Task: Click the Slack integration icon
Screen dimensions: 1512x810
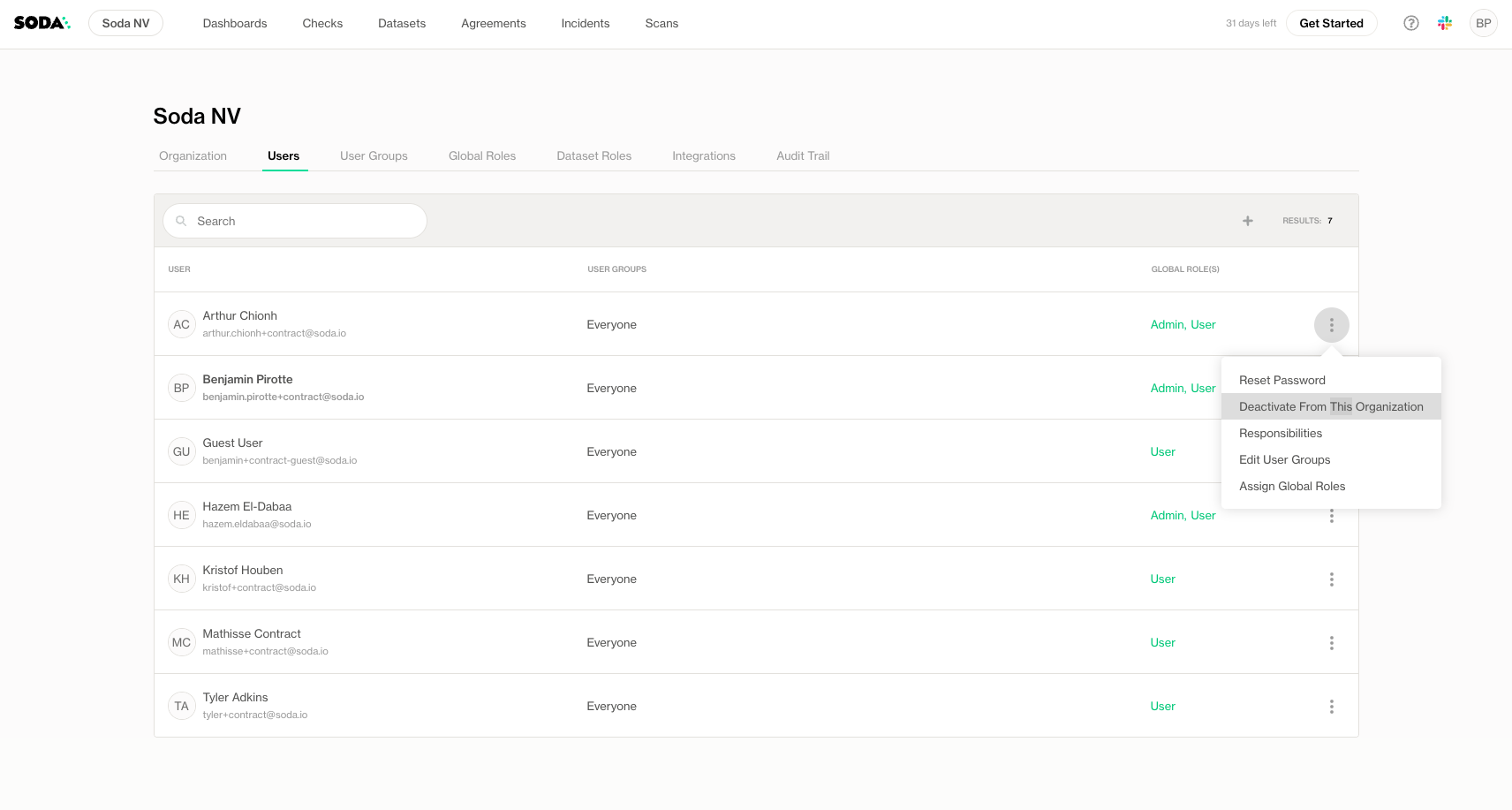Action: point(1444,23)
